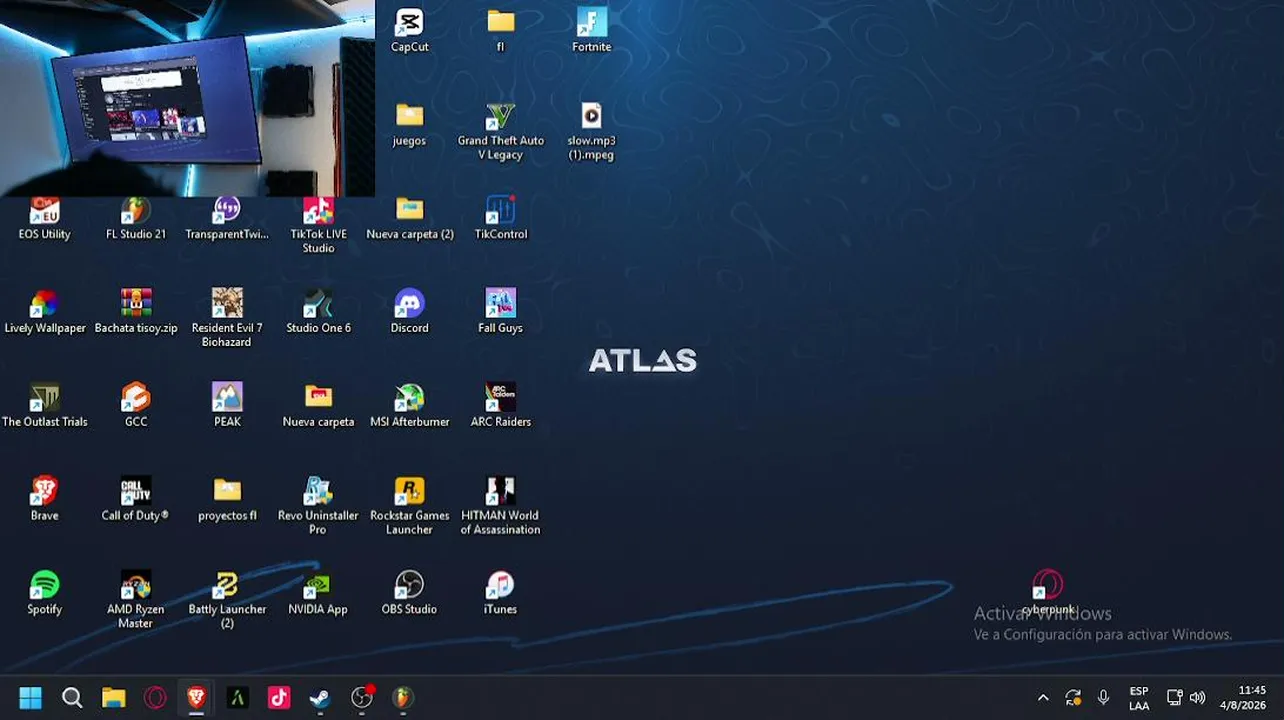
Task: Select the Rockstar Games Launcher shortcut
Action: [x=409, y=507]
